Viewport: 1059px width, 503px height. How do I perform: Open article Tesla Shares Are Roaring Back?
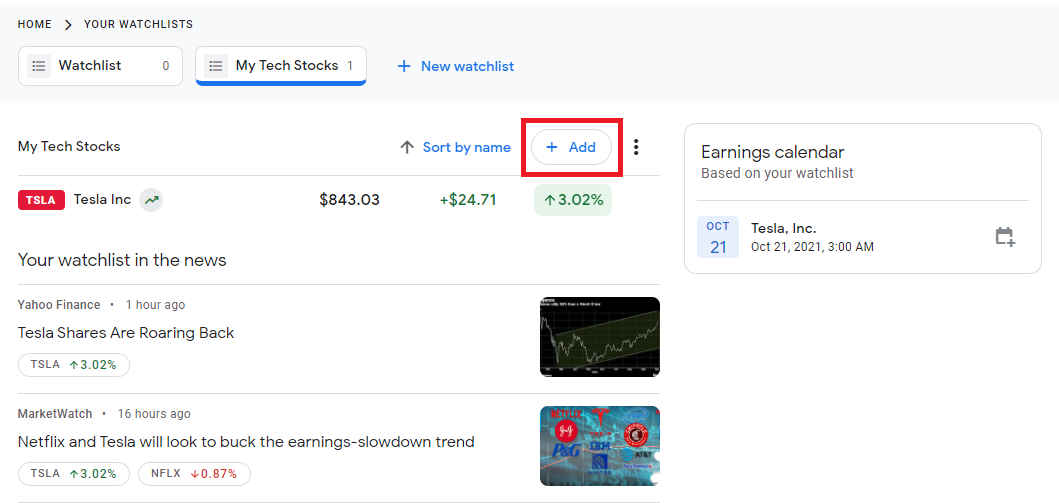(x=126, y=333)
